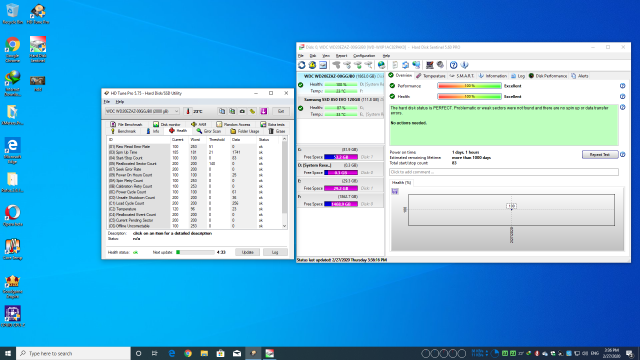Open the Microsoft Edge desktop shortcut

point(12,151)
